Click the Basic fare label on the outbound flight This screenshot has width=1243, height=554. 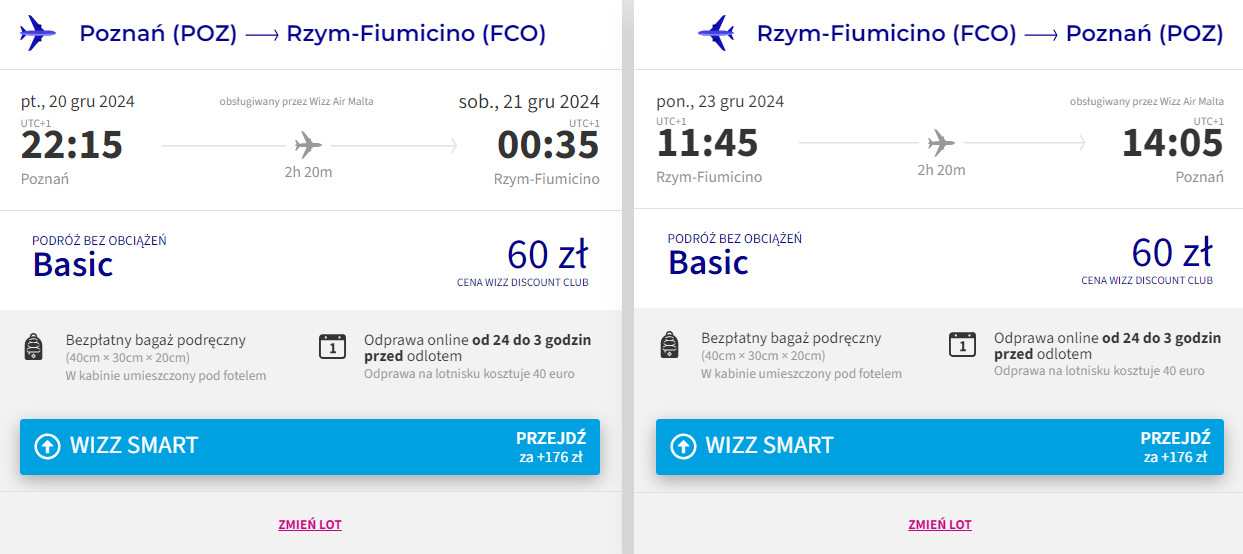tap(73, 265)
